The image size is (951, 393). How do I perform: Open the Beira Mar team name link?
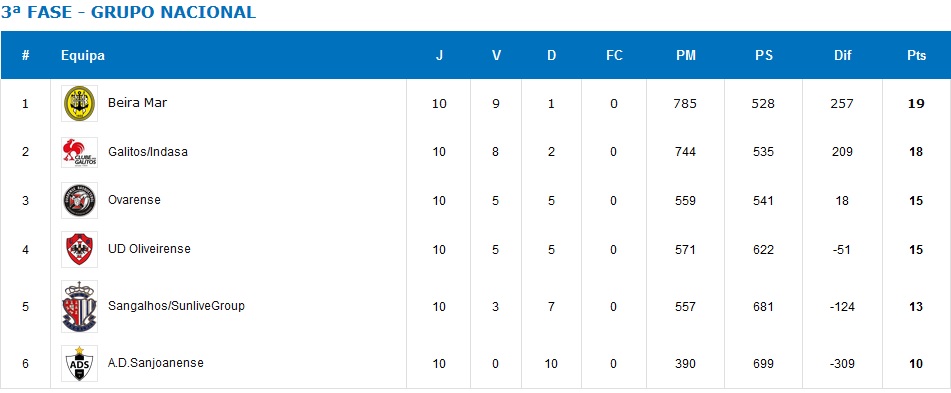[137, 103]
